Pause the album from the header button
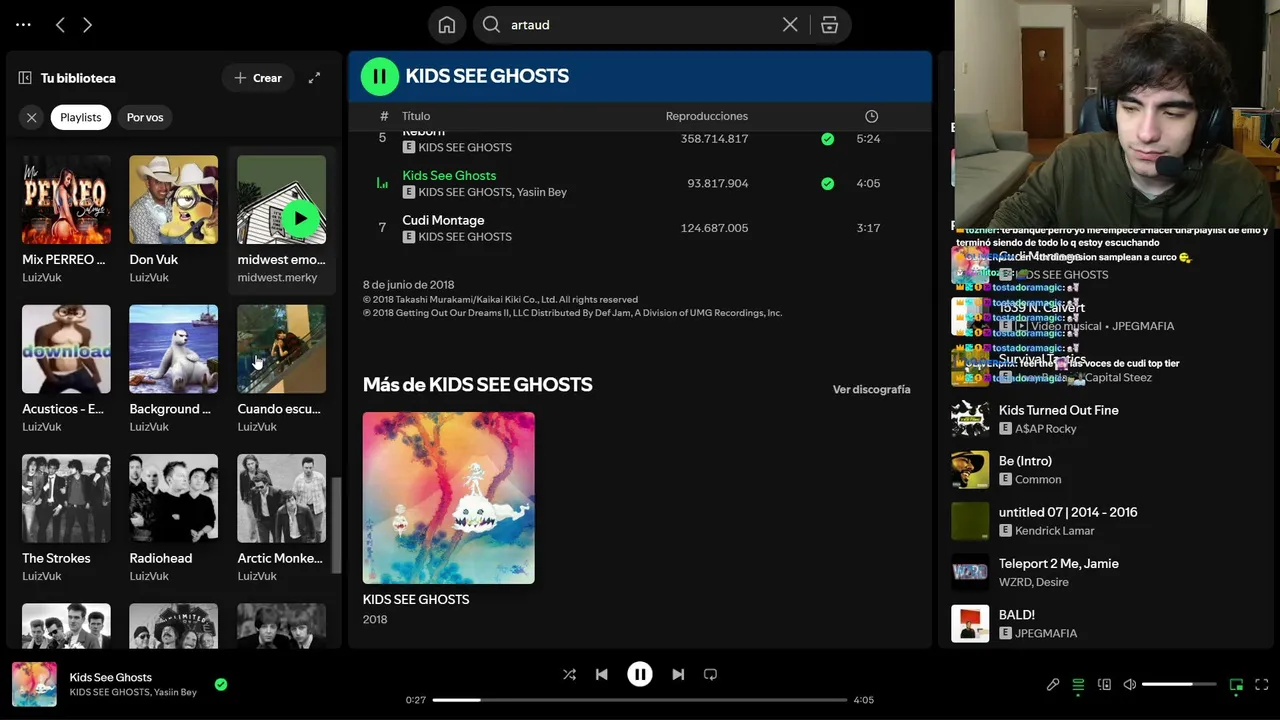 pyautogui.click(x=380, y=76)
